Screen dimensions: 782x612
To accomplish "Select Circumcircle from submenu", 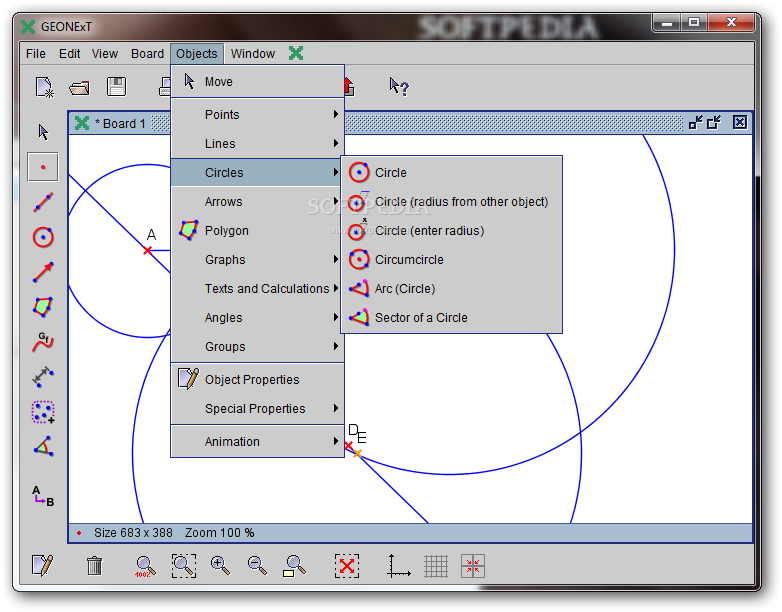I will tap(451, 259).
